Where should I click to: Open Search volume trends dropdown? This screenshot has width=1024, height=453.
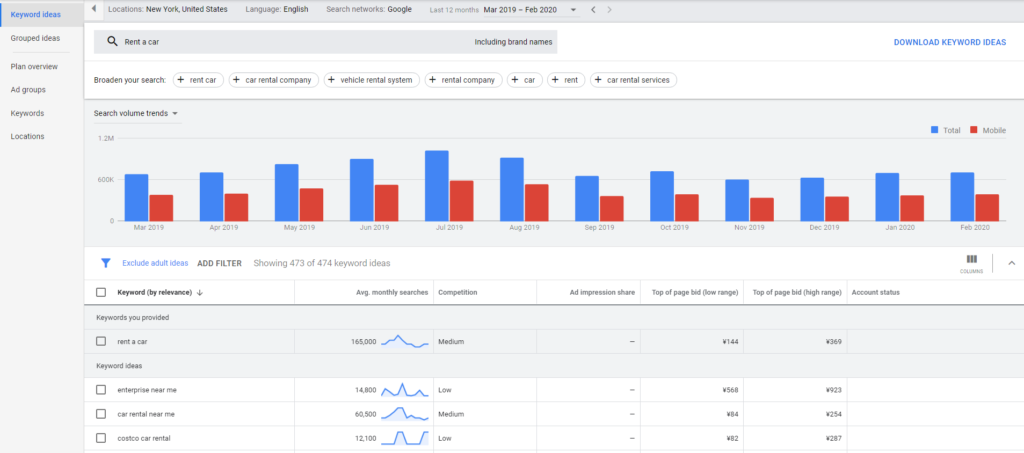click(x=136, y=114)
